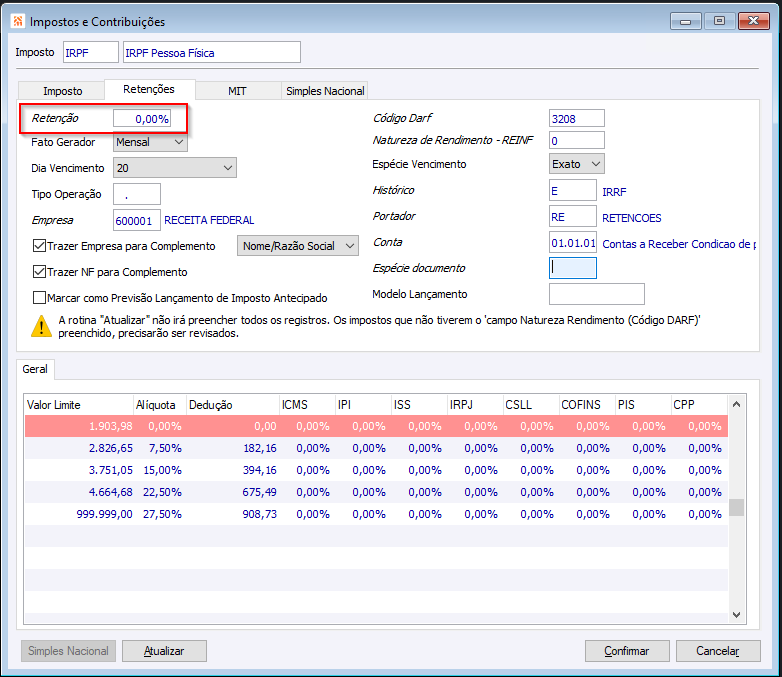Click the Histórico field containing E
782x677 pixels.
(573, 190)
